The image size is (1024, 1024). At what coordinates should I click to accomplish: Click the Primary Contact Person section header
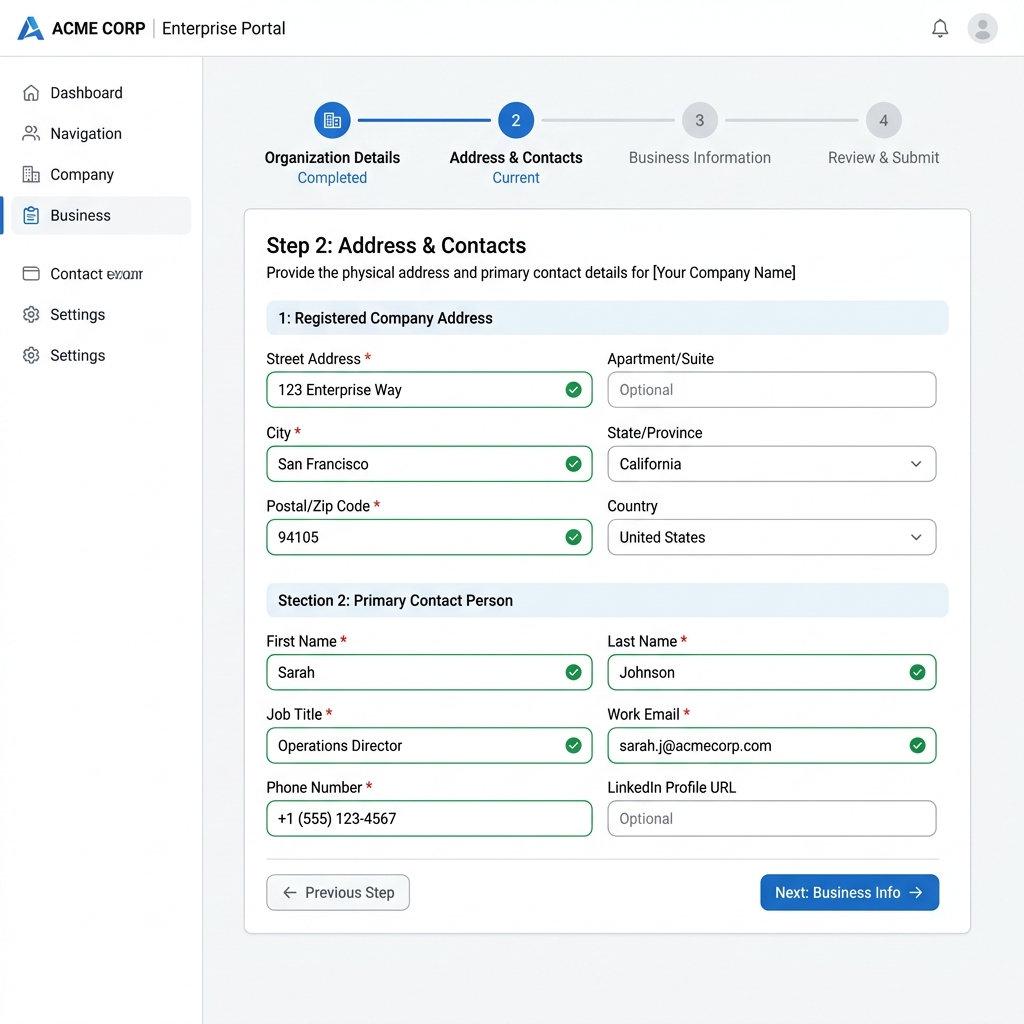point(607,601)
